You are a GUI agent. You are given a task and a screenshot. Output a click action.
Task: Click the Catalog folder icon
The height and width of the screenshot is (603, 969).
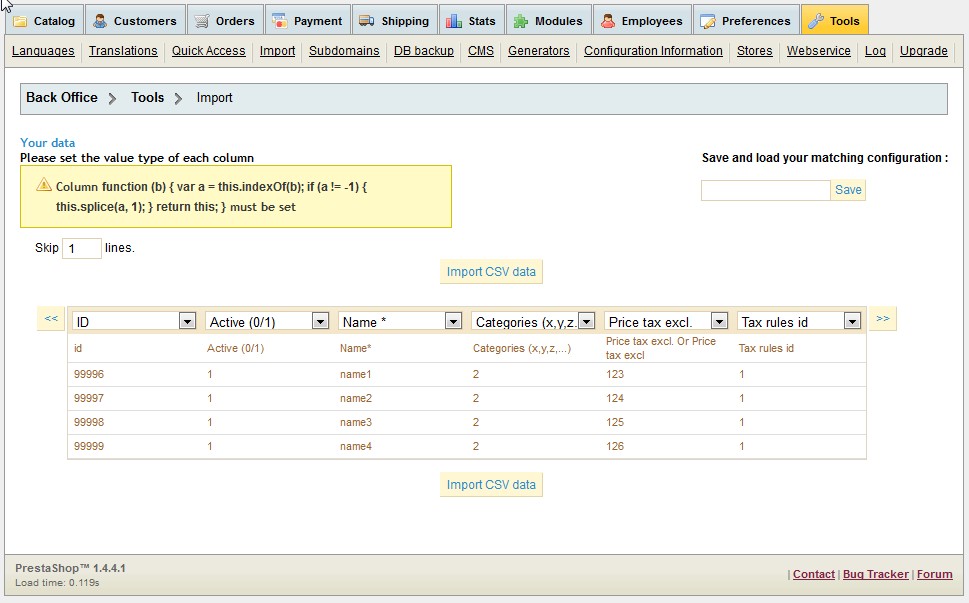(20, 21)
